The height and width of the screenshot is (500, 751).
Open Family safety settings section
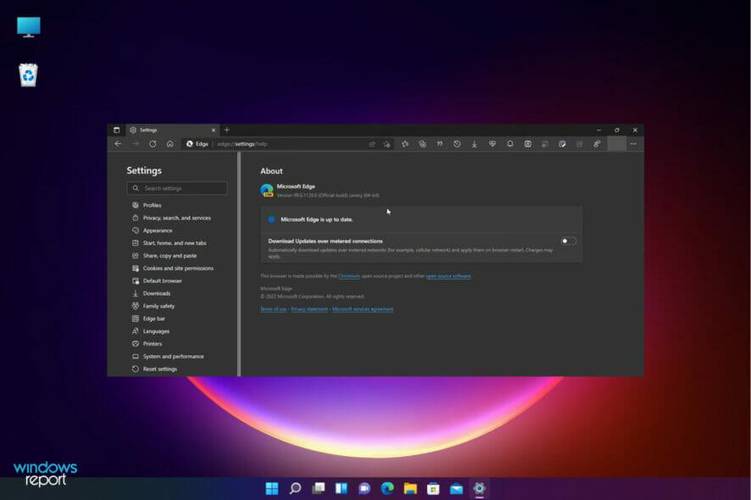coord(159,306)
